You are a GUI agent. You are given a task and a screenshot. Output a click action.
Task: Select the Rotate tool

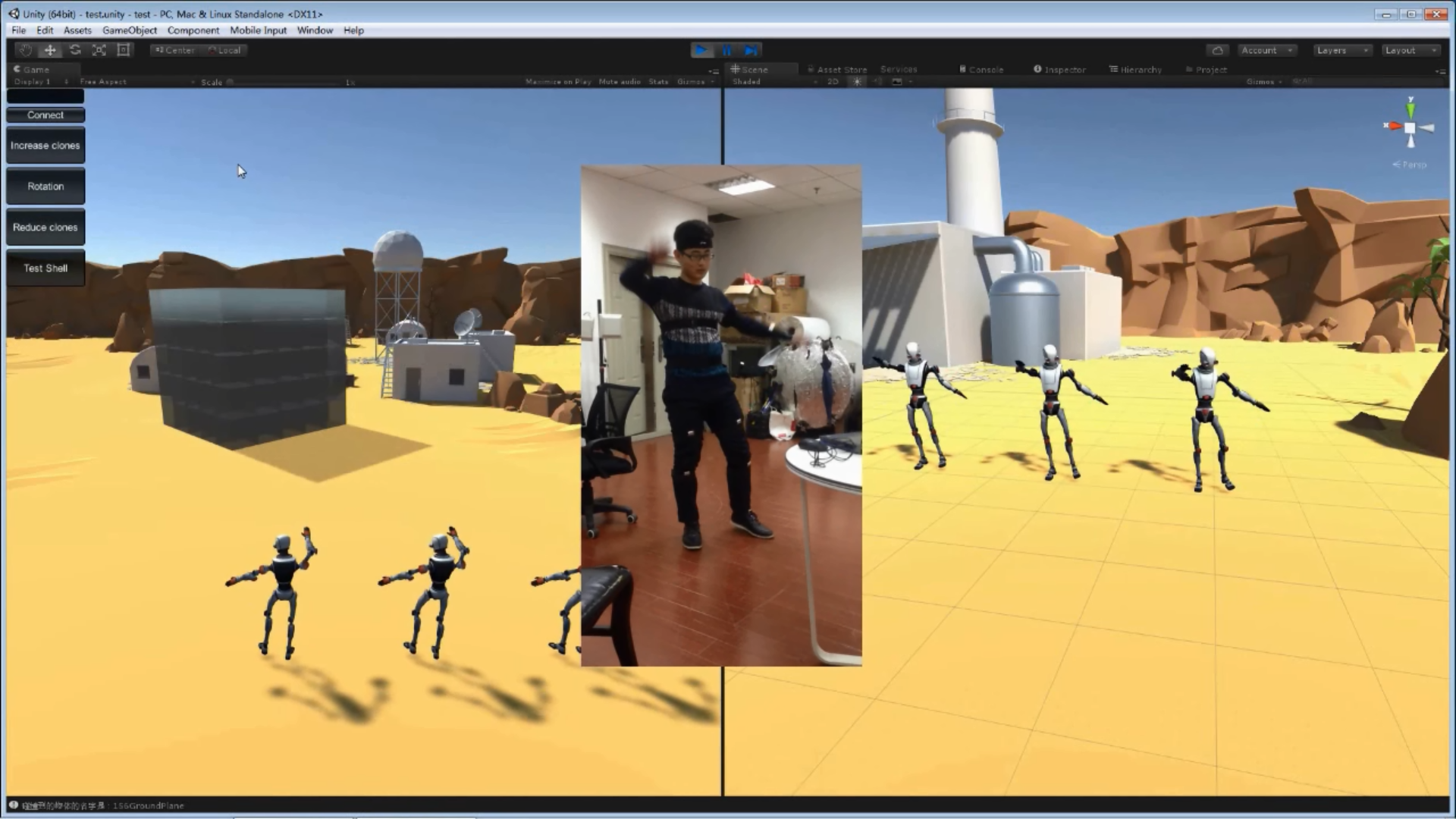coord(75,50)
